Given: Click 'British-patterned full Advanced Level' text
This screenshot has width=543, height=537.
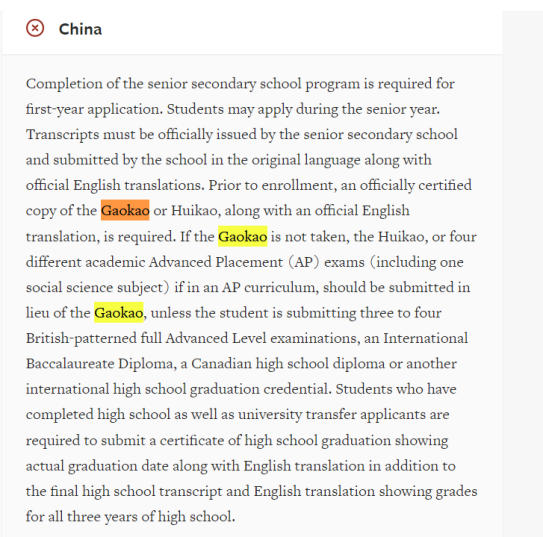Looking at the screenshot, I should tap(144, 338).
